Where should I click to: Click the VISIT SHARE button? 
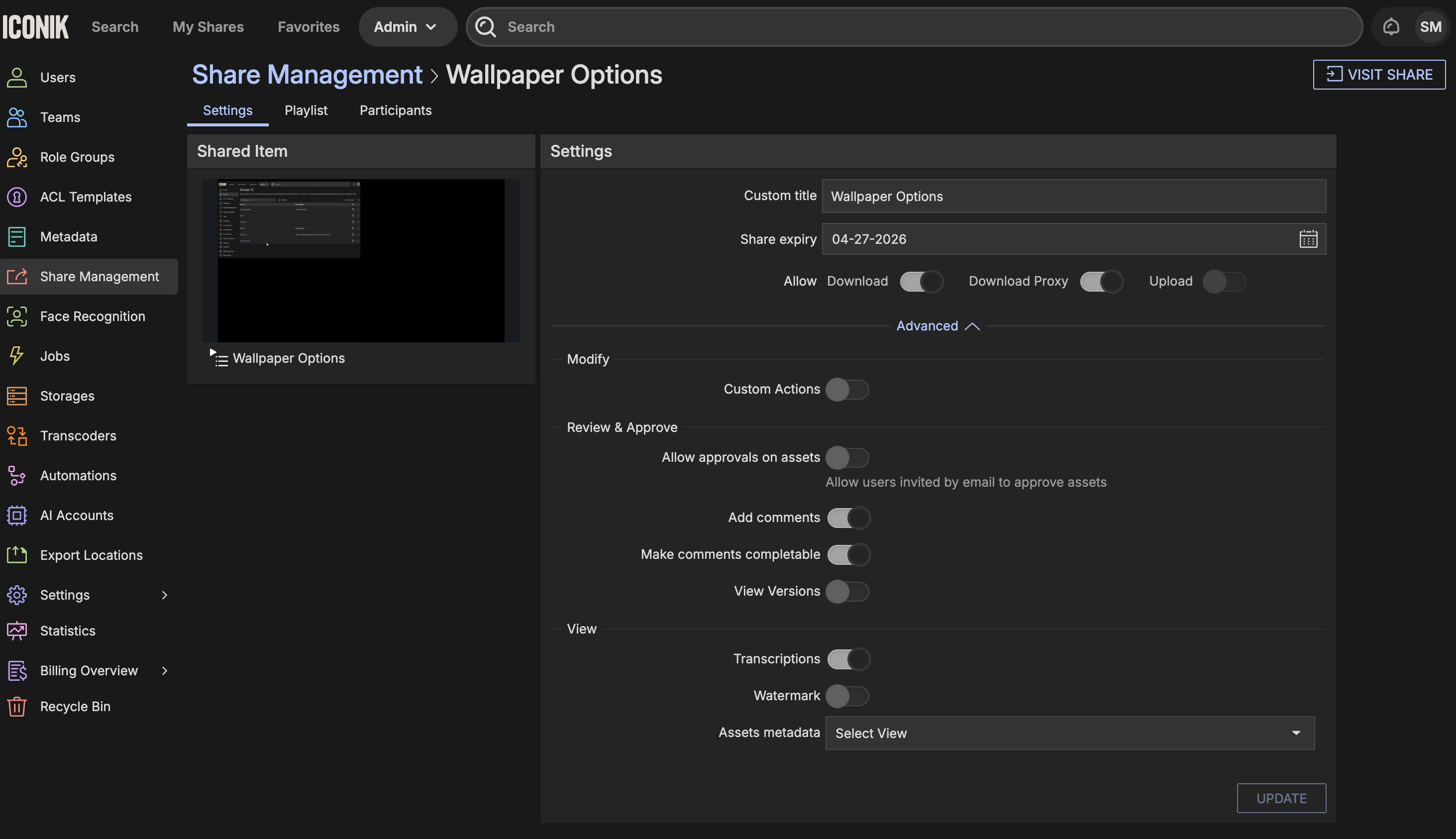(1378, 74)
